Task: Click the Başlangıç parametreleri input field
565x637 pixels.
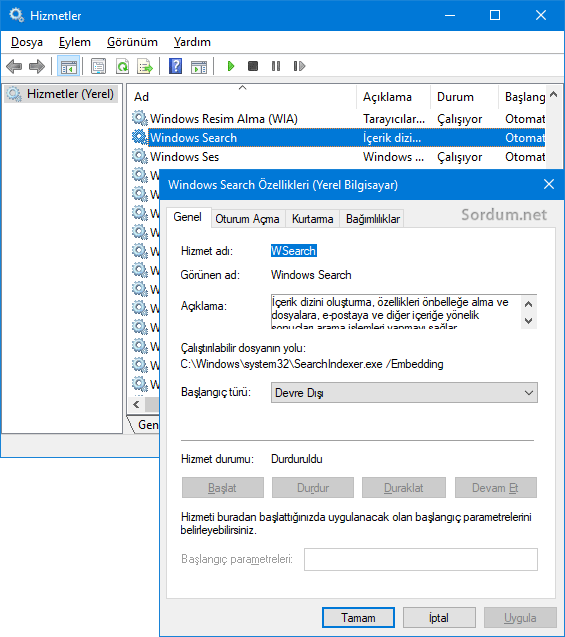Action: [421, 559]
